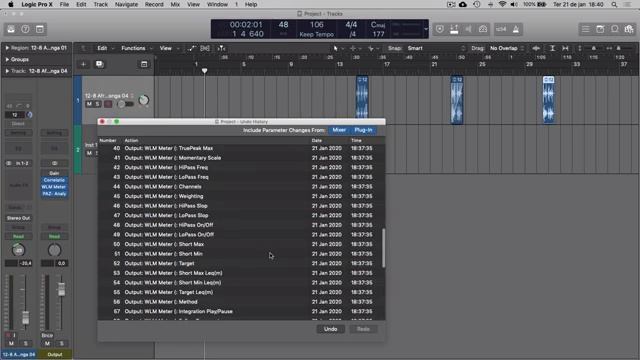Open List Editors icon at top right
The width and height of the screenshot is (640, 360).
586,29
